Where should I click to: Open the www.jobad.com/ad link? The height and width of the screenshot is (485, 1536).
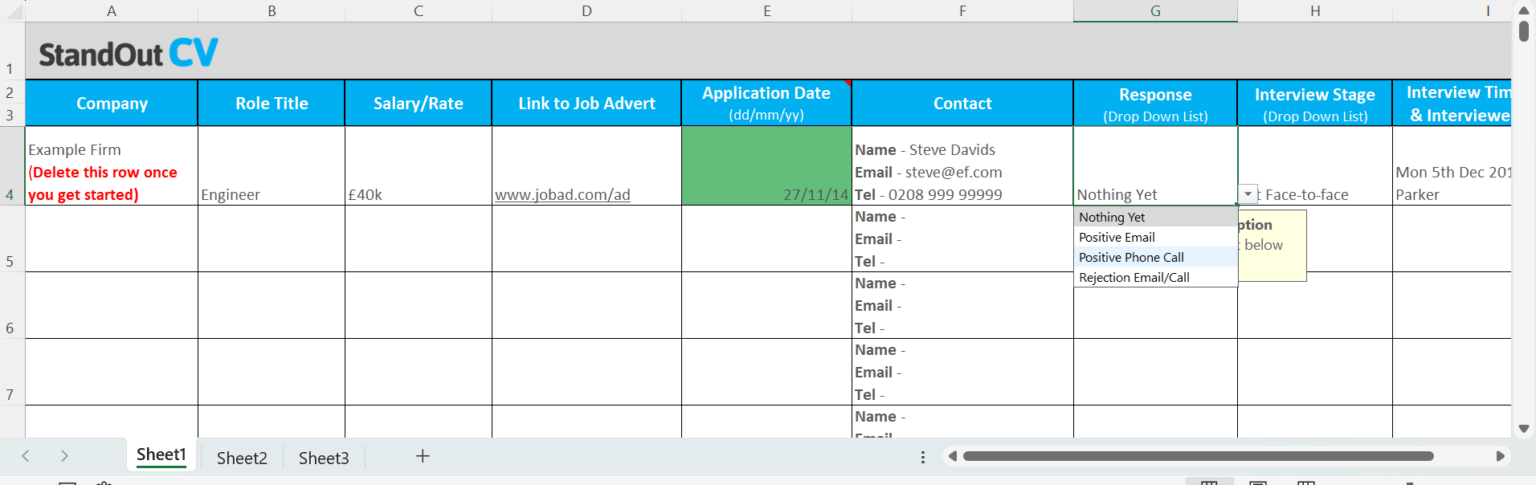coord(562,195)
